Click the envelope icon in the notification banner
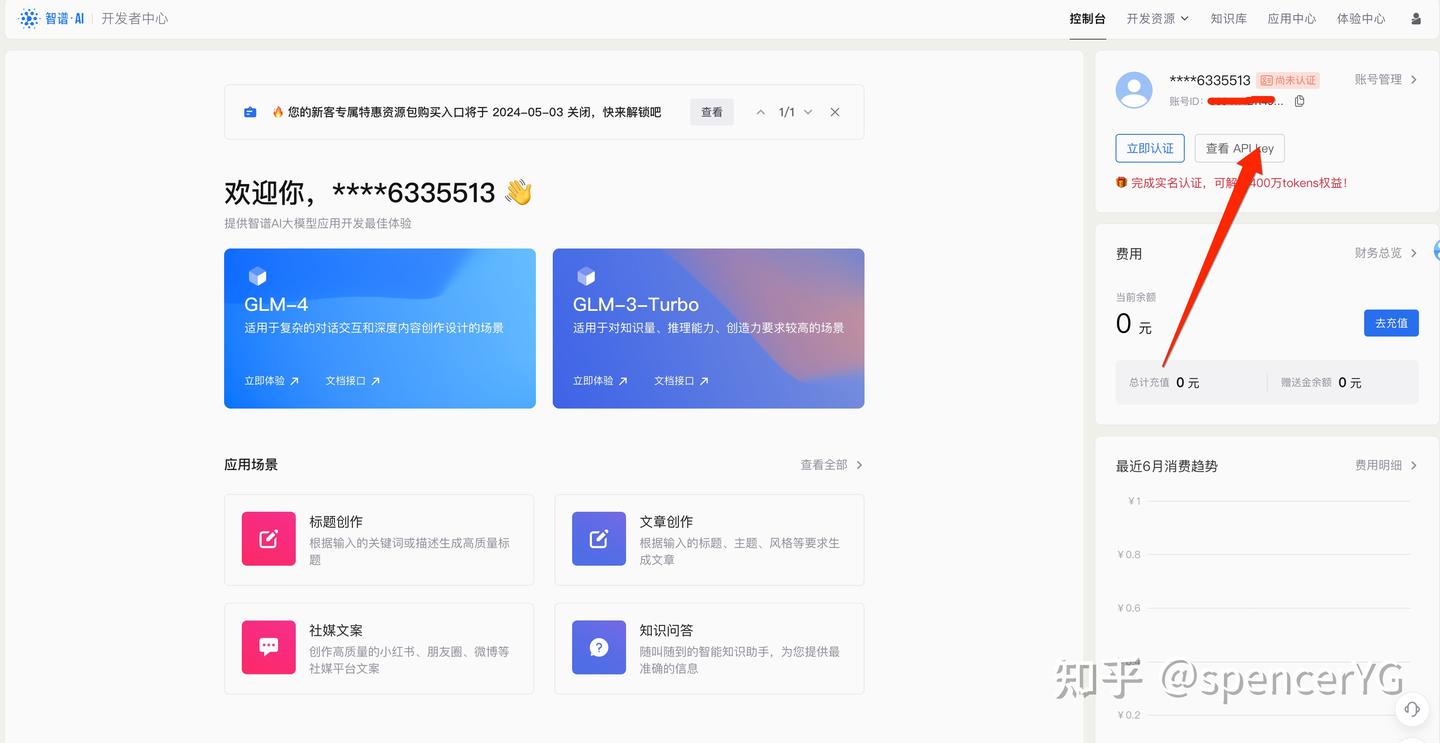The height and width of the screenshot is (743, 1440). pyautogui.click(x=250, y=111)
